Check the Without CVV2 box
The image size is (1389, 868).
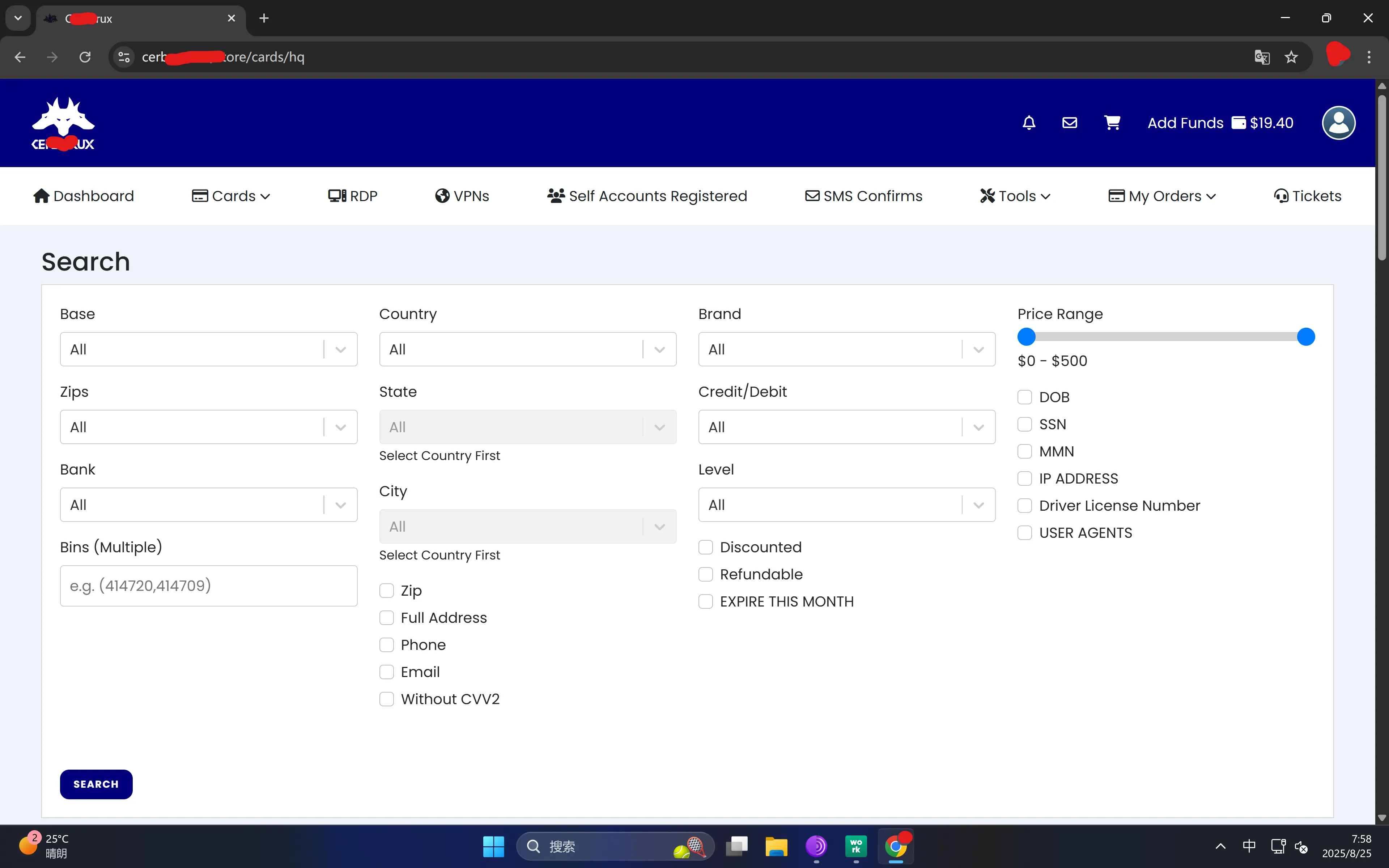[386, 699]
